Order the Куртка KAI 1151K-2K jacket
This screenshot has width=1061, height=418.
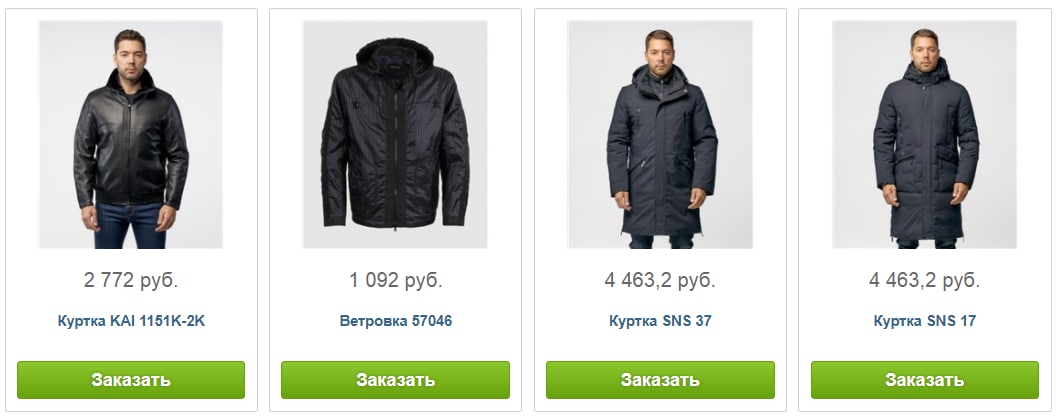click(x=131, y=379)
